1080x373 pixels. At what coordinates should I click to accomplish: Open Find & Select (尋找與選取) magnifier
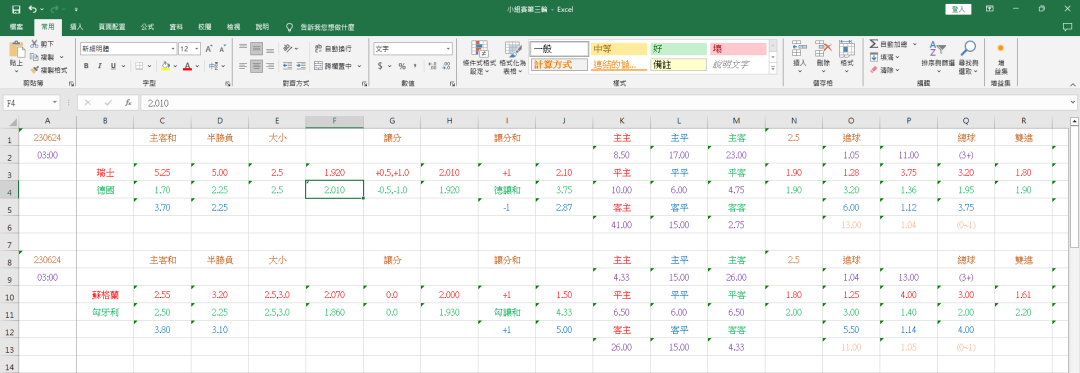click(968, 57)
